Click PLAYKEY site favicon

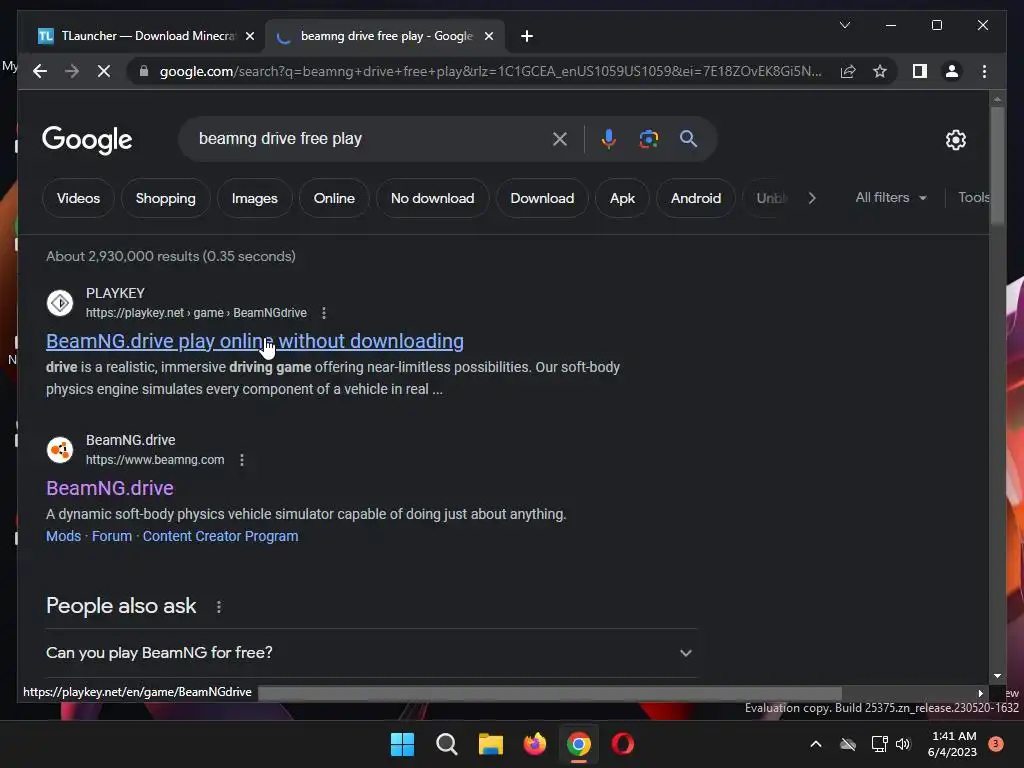(60, 303)
